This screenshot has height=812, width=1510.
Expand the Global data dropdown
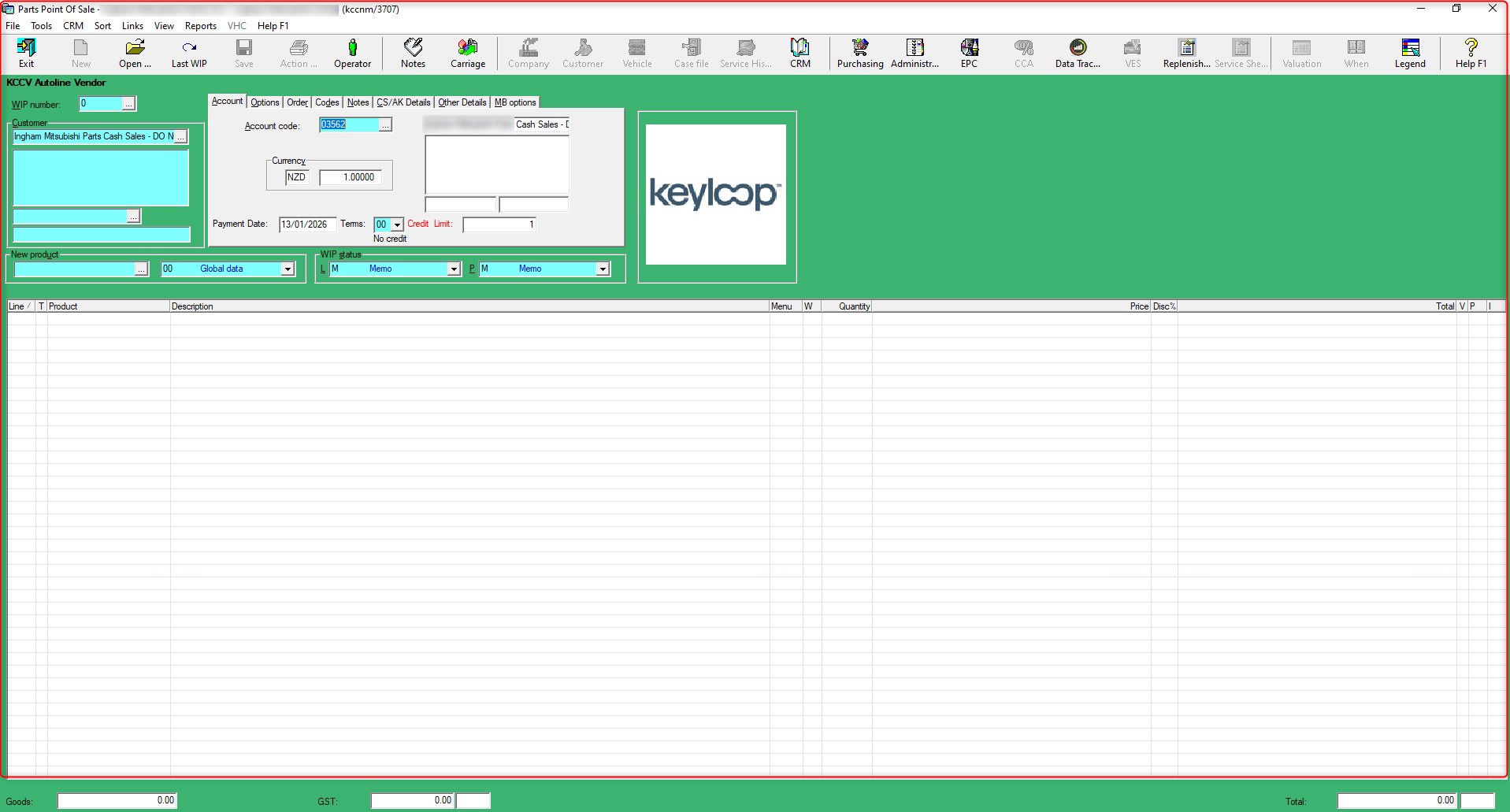[x=288, y=269]
